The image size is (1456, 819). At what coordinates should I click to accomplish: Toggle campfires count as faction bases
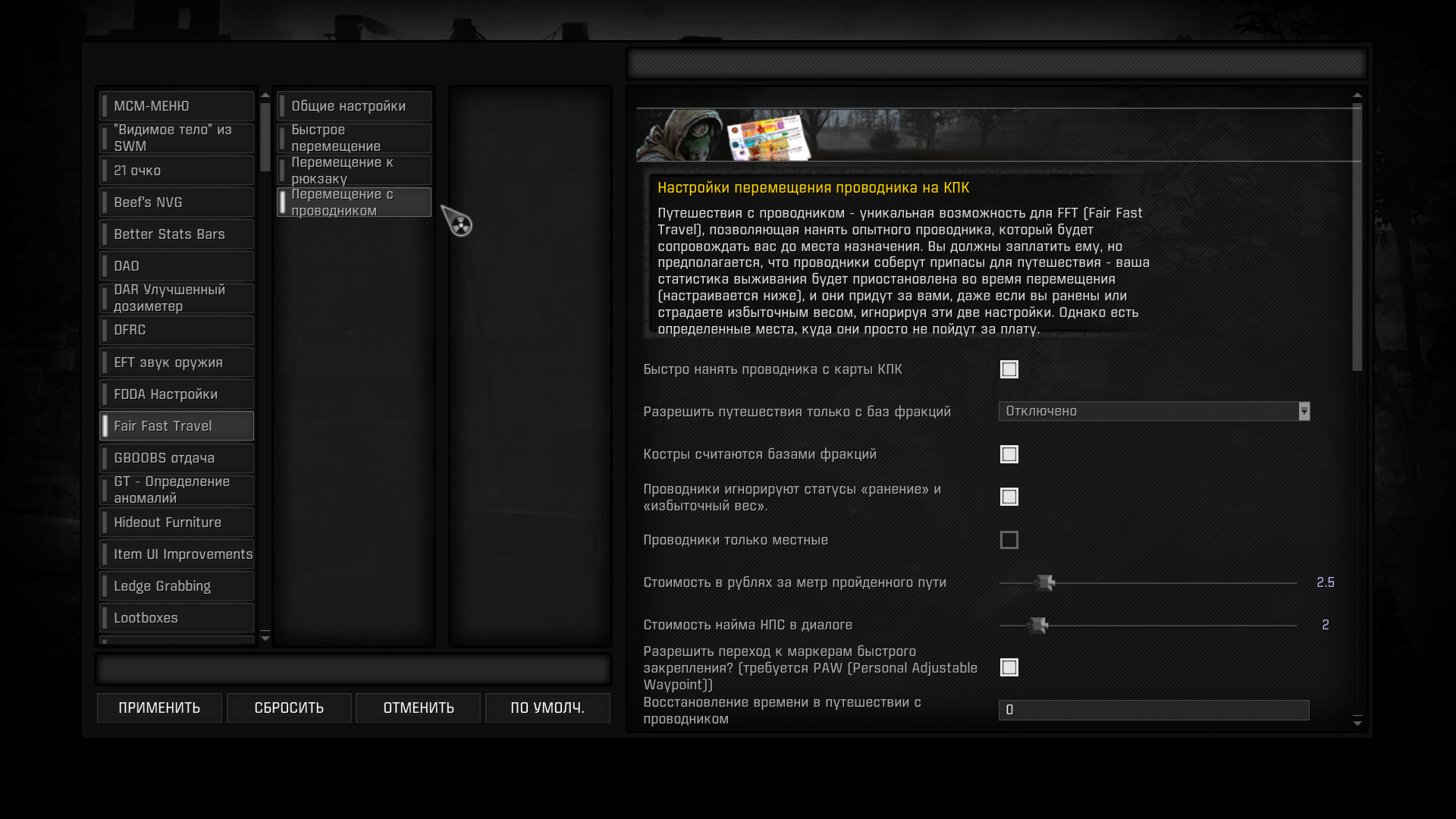[x=1009, y=454]
